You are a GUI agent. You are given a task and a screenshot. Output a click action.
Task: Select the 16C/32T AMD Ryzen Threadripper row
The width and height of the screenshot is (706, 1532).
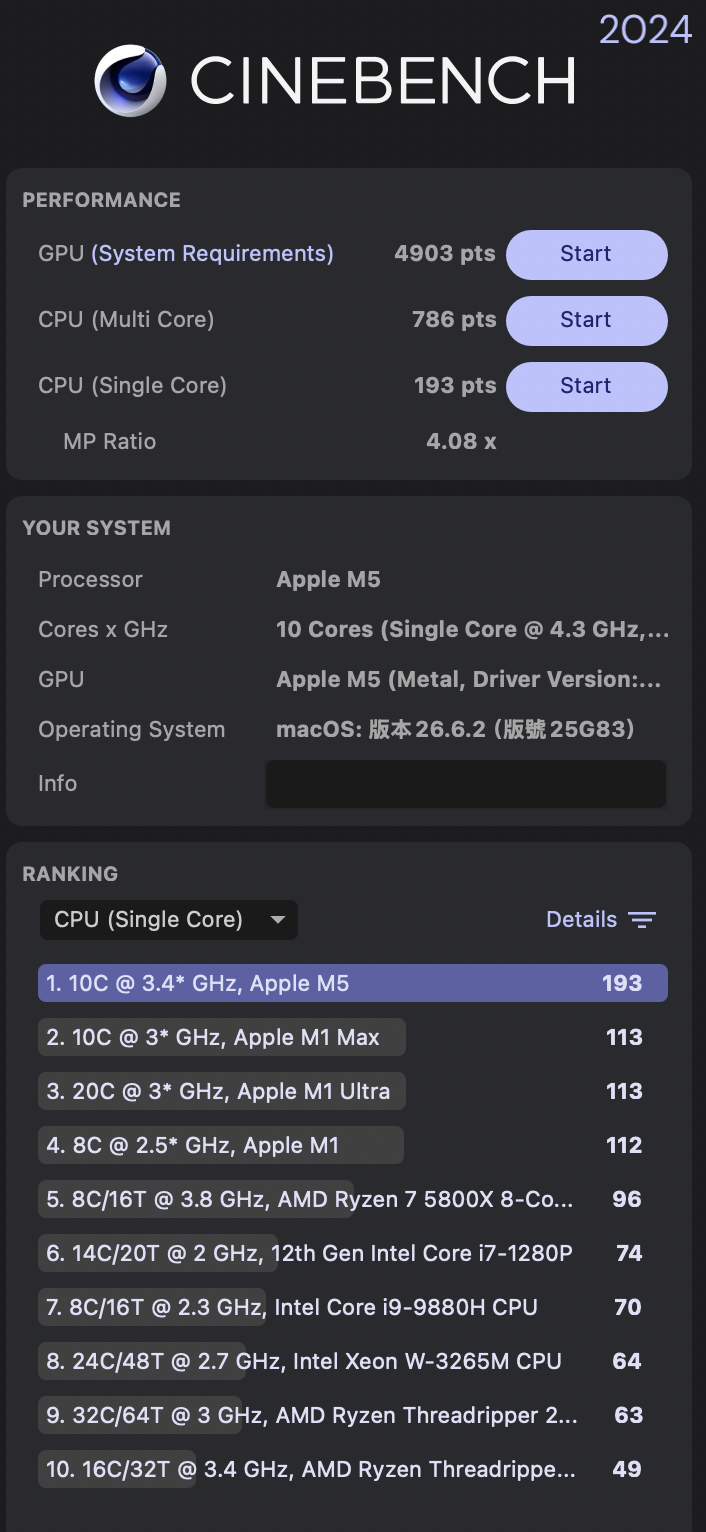(x=353, y=1469)
